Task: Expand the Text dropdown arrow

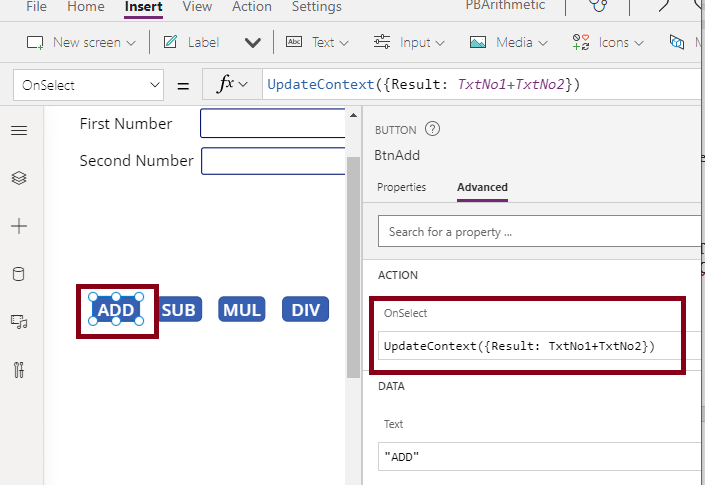Action: (x=344, y=43)
